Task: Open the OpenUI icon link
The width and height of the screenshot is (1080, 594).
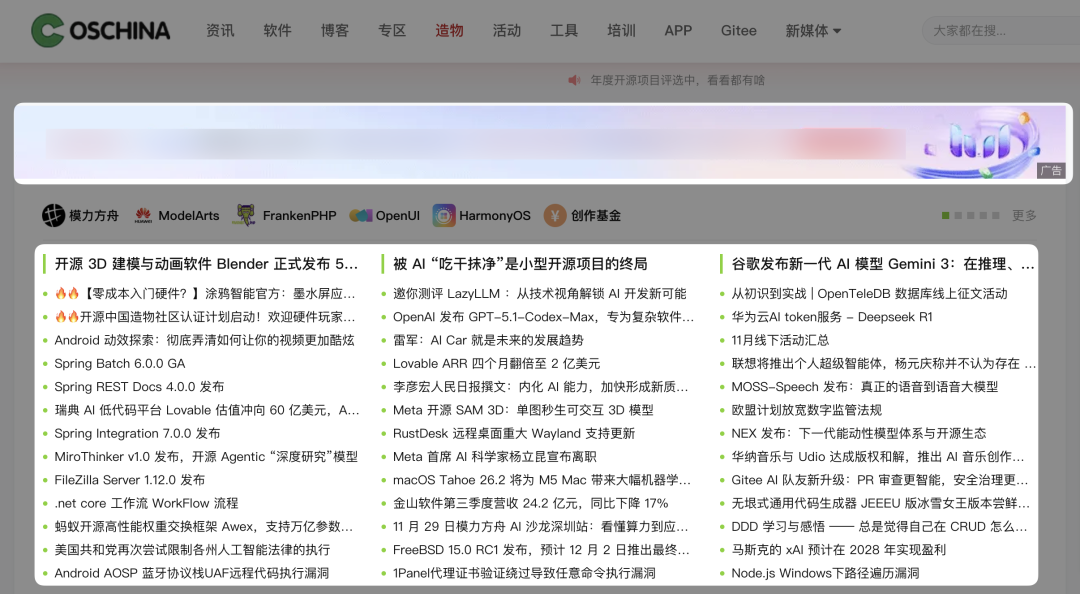Action: [360, 214]
